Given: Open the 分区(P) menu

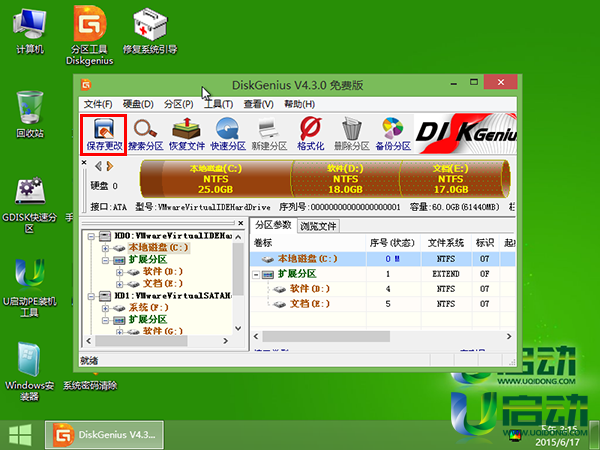Looking at the screenshot, I should tap(178, 104).
